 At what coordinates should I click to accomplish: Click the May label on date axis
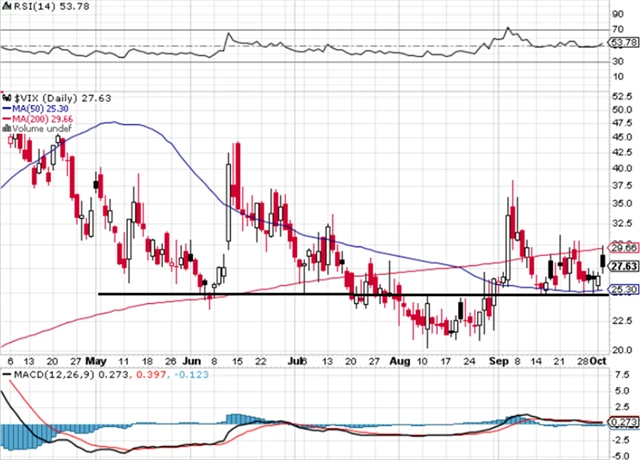(96, 359)
